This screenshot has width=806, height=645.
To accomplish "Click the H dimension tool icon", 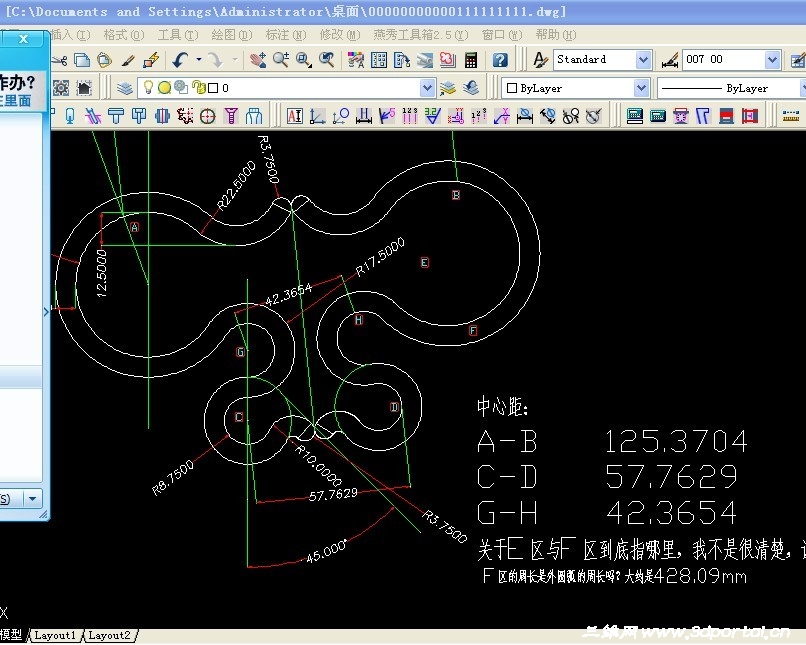I will pyautogui.click(x=363, y=116).
